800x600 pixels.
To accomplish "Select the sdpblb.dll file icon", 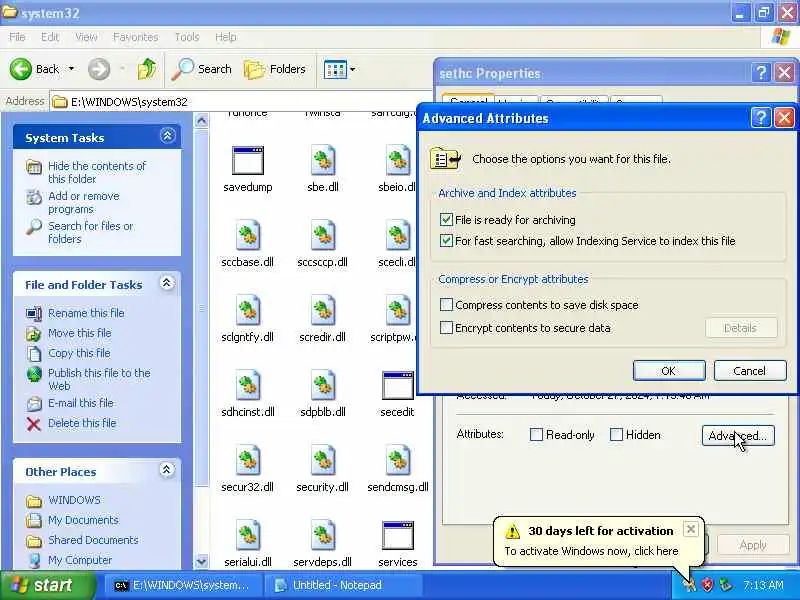I will [x=322, y=385].
